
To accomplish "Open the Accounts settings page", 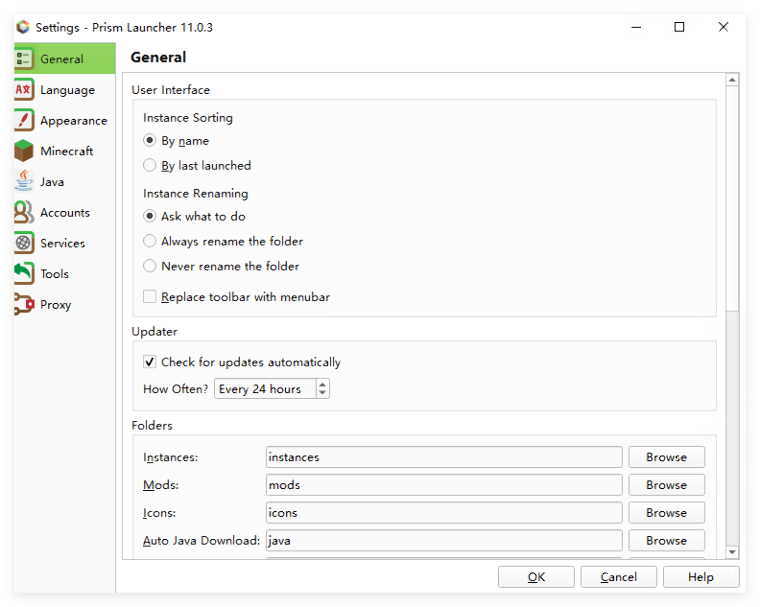I will pos(64,212).
